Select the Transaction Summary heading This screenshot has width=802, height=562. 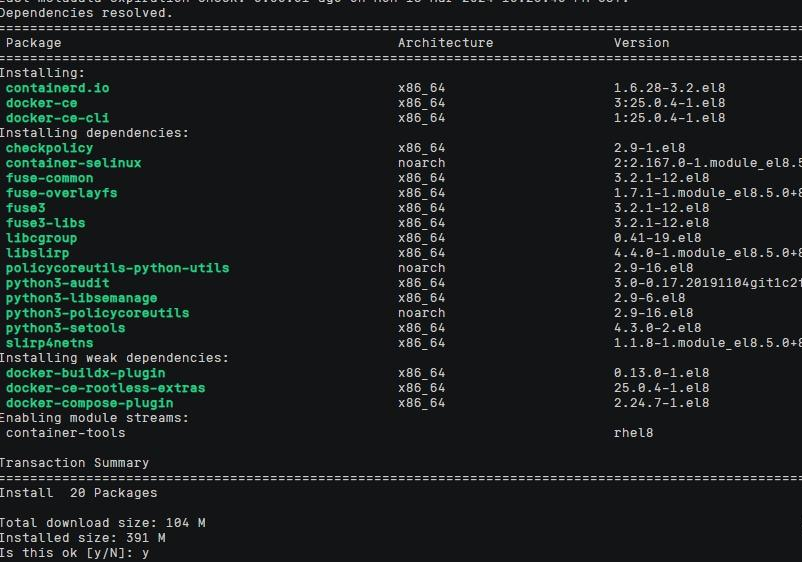[74, 463]
